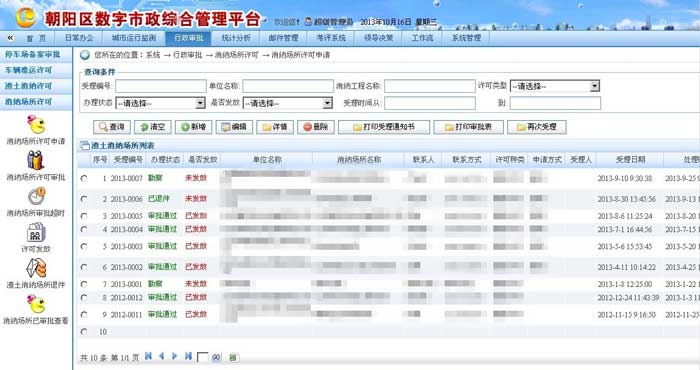Open 城市运行监测 tab

click(x=134, y=38)
